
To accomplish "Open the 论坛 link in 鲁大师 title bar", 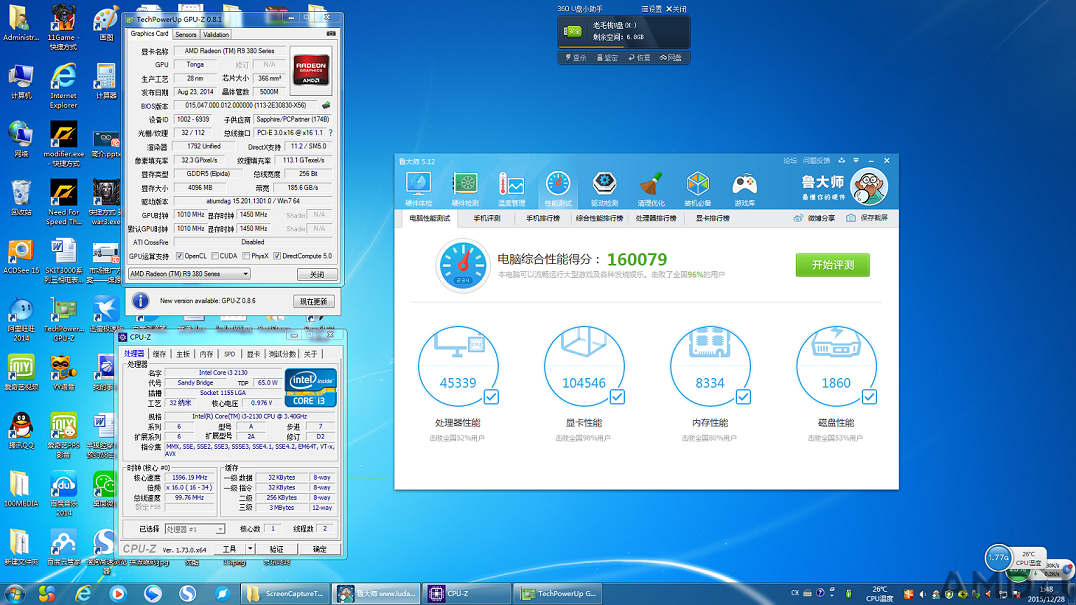I will 790,161.
